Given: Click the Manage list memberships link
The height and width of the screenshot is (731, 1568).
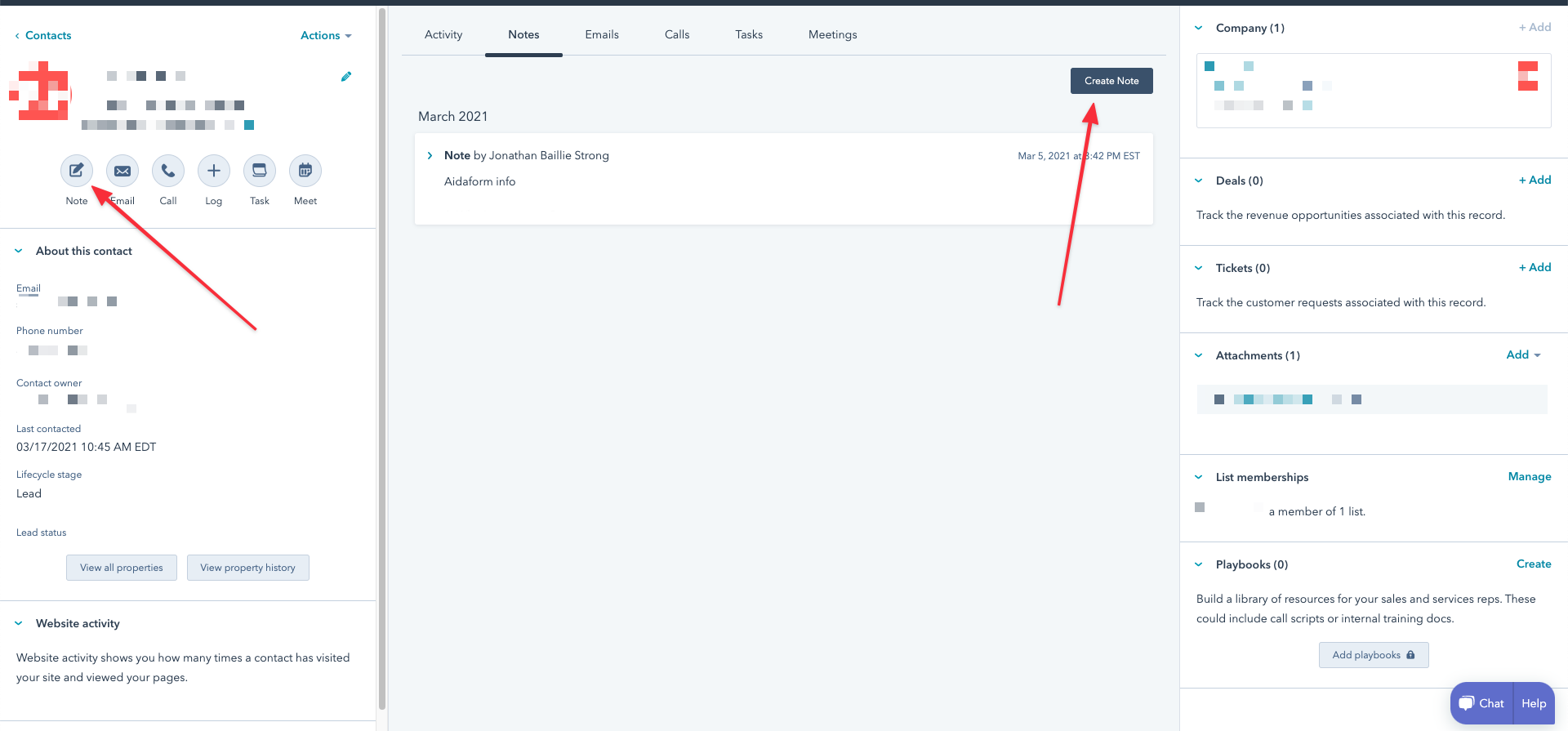Looking at the screenshot, I should tap(1529, 476).
